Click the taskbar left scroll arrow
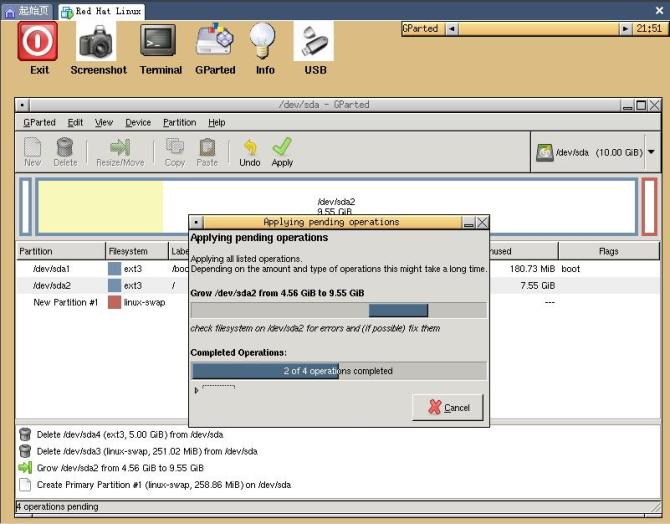 click(452, 29)
